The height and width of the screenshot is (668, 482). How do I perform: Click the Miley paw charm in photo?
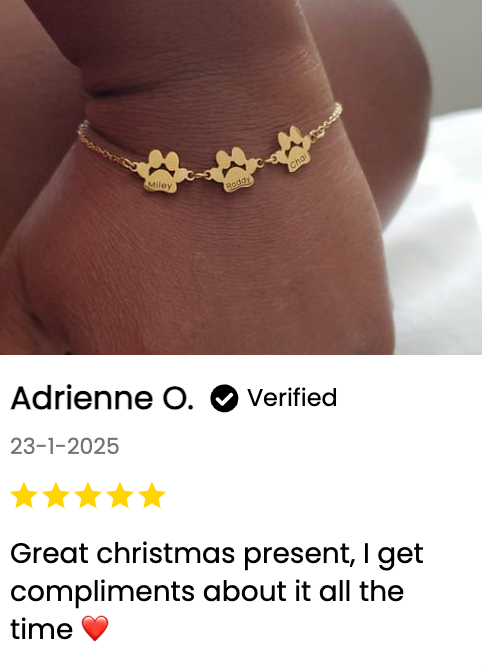[x=163, y=171]
